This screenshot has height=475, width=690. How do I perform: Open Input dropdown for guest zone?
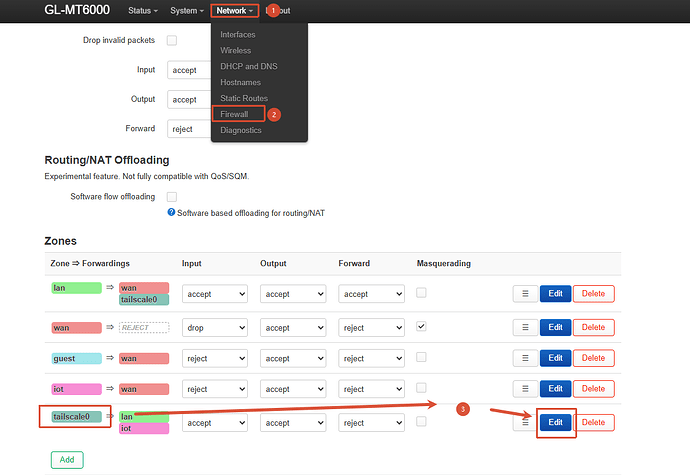pos(215,359)
